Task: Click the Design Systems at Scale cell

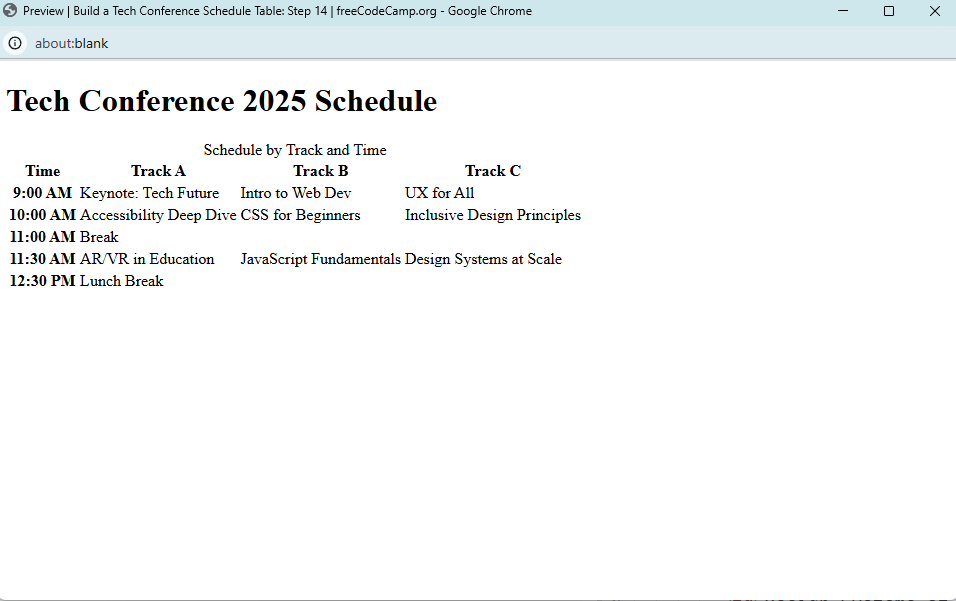Action: (483, 259)
